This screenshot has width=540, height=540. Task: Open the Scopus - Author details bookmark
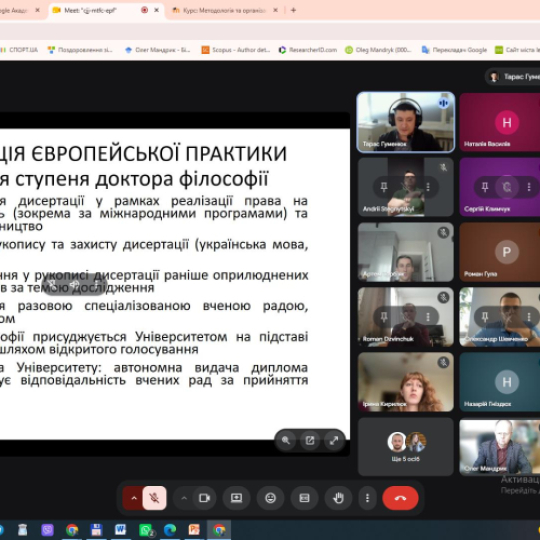coord(236,50)
